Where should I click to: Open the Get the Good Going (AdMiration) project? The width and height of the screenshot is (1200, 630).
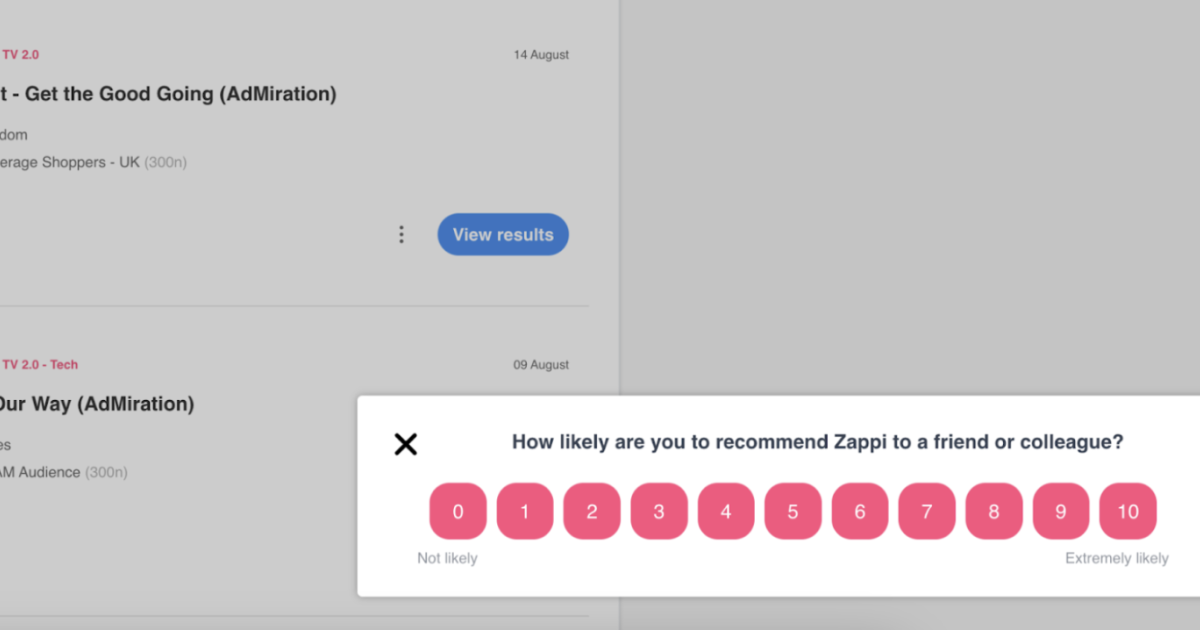coord(168,93)
